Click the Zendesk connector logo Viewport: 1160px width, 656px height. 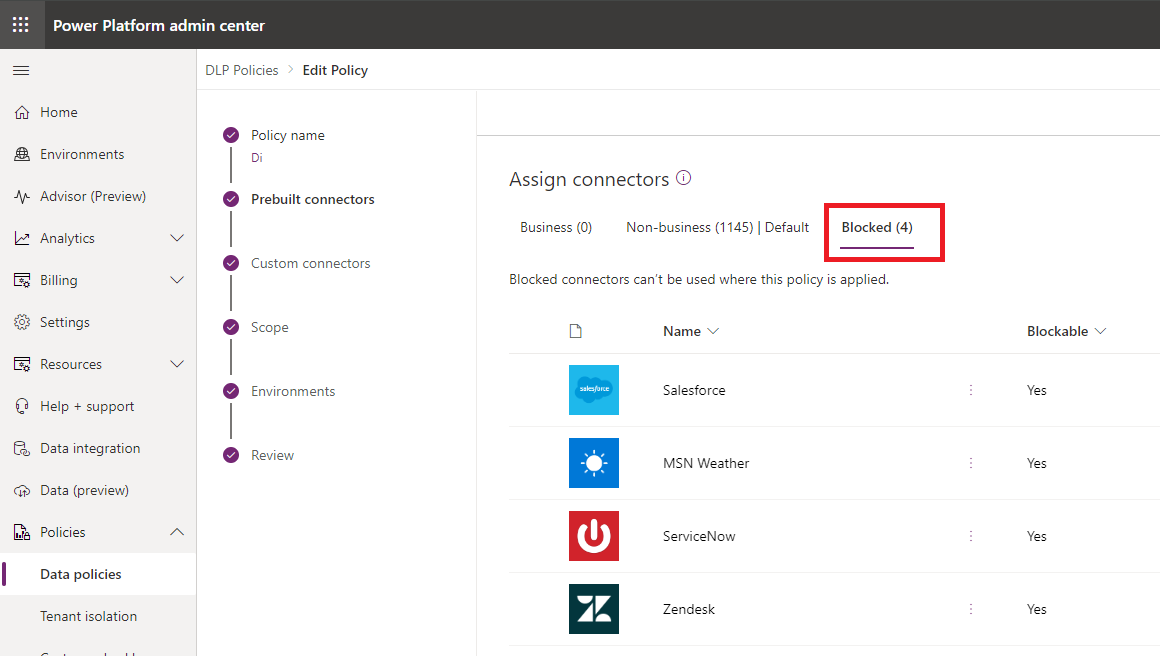click(x=593, y=609)
